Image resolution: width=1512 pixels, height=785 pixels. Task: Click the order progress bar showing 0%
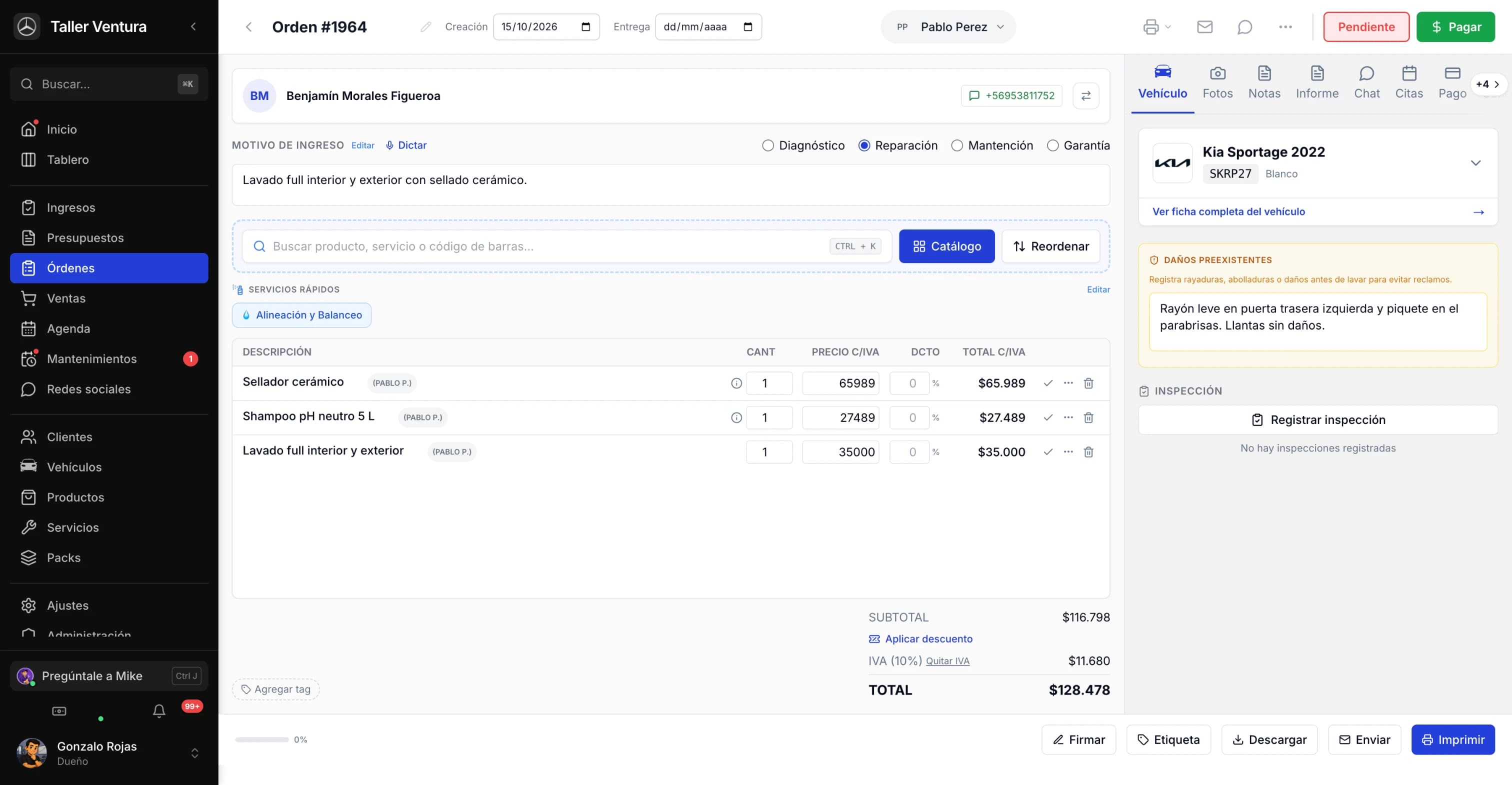point(261,740)
